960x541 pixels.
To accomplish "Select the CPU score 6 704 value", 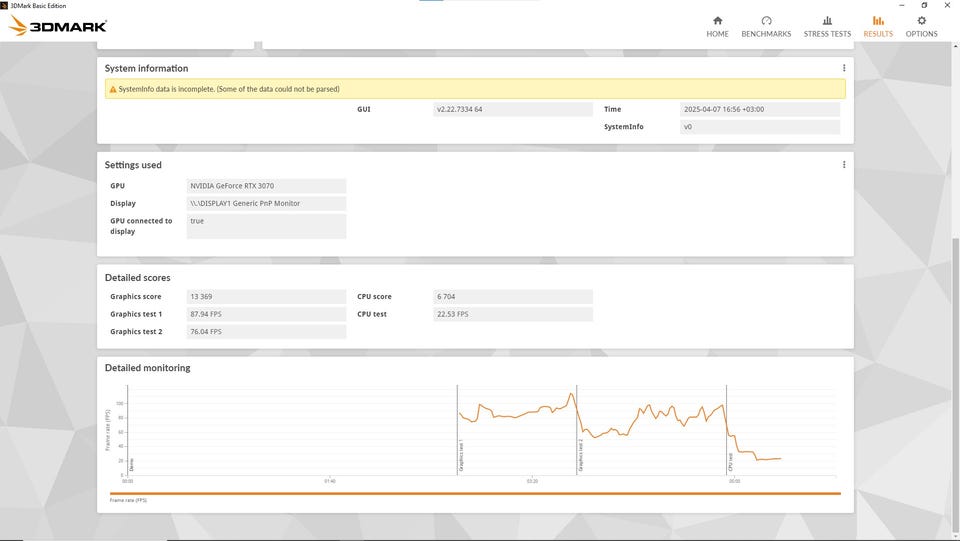I will [512, 296].
